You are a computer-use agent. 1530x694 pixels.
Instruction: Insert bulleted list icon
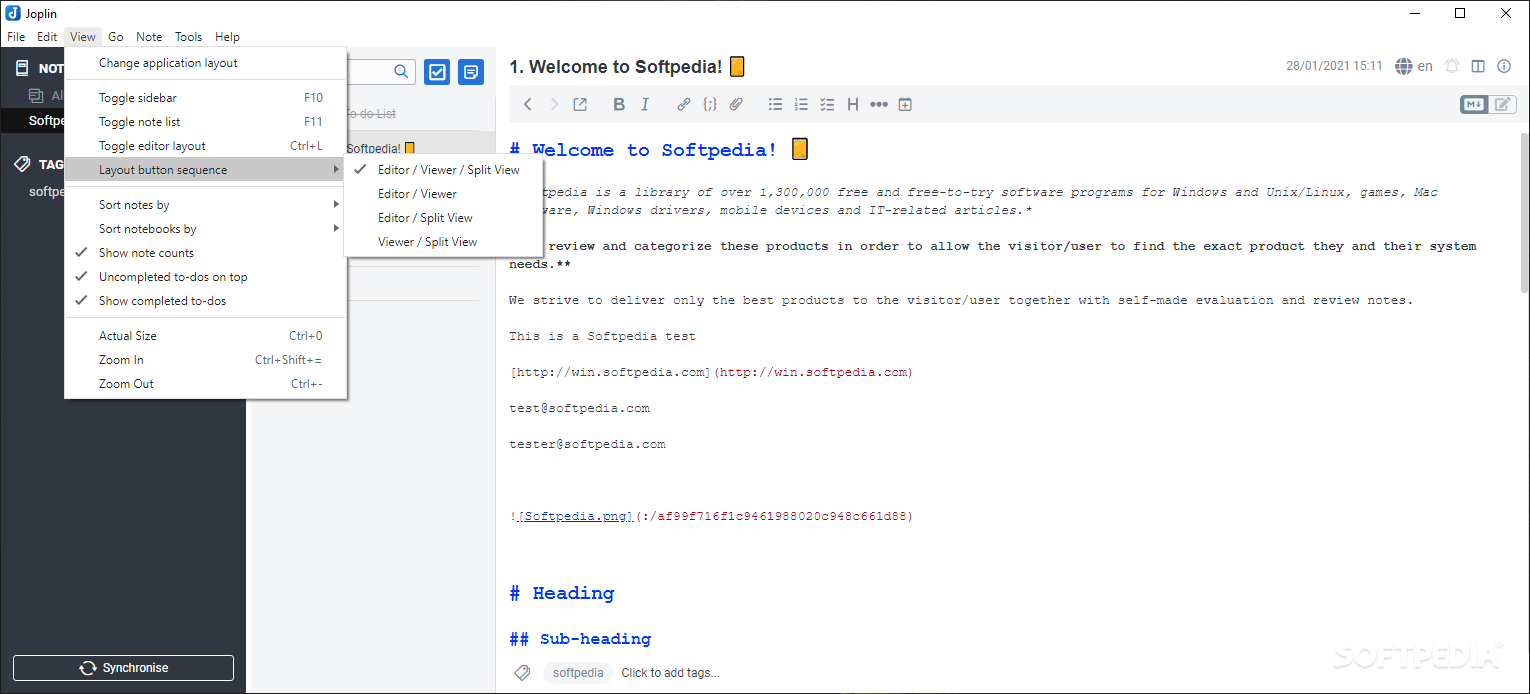pos(775,104)
